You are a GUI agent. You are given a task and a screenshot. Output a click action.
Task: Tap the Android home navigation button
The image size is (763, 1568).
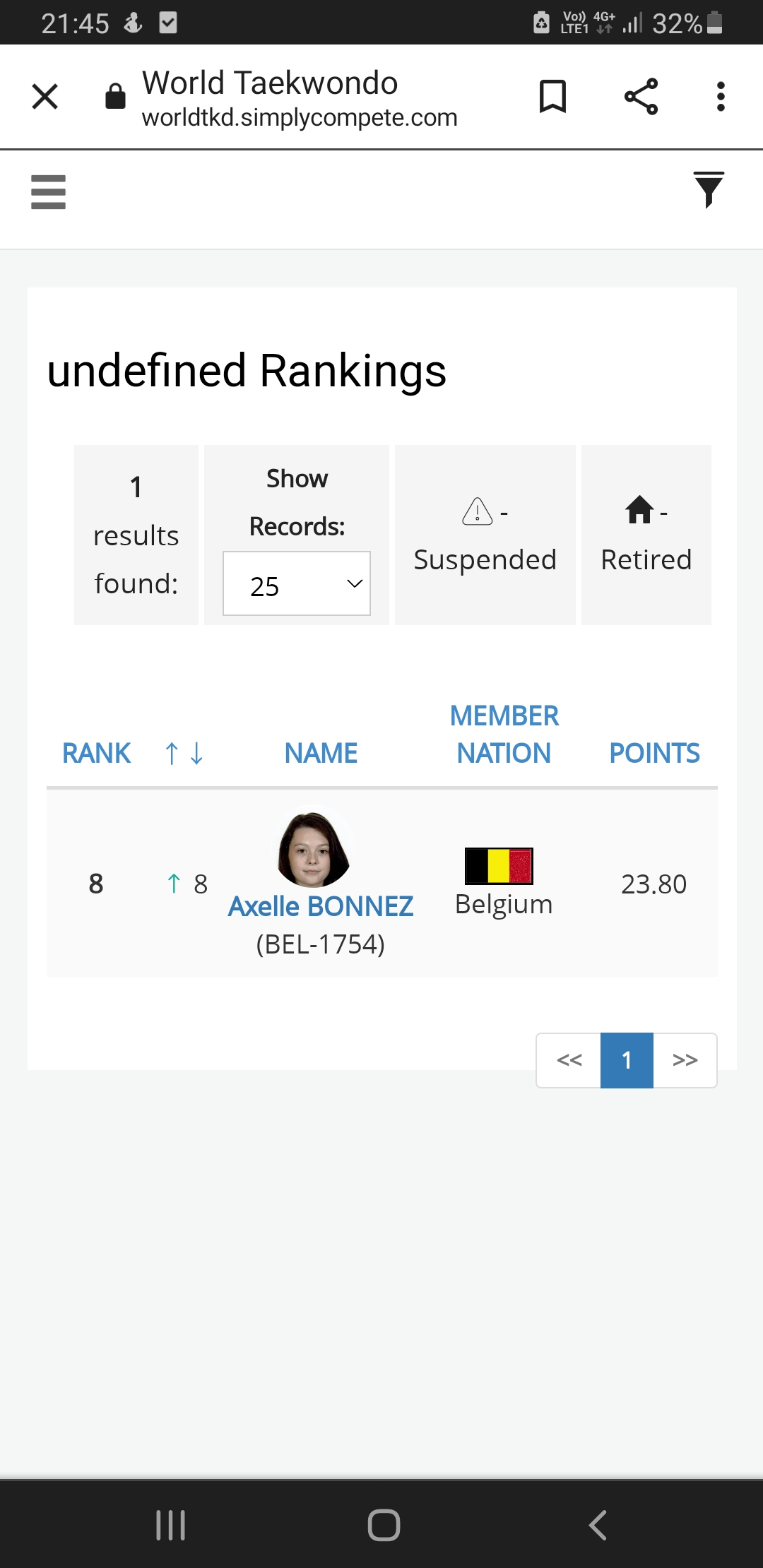pos(384,1525)
